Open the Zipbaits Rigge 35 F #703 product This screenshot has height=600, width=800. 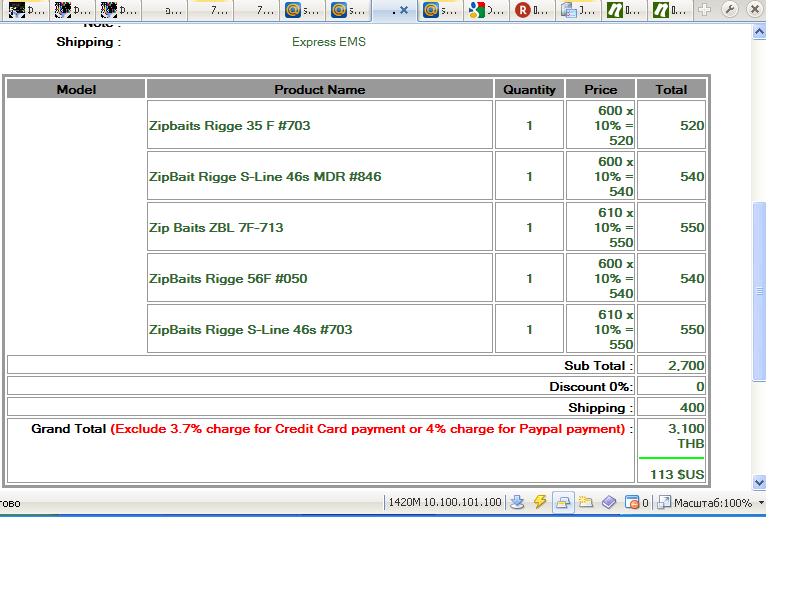tap(230, 126)
